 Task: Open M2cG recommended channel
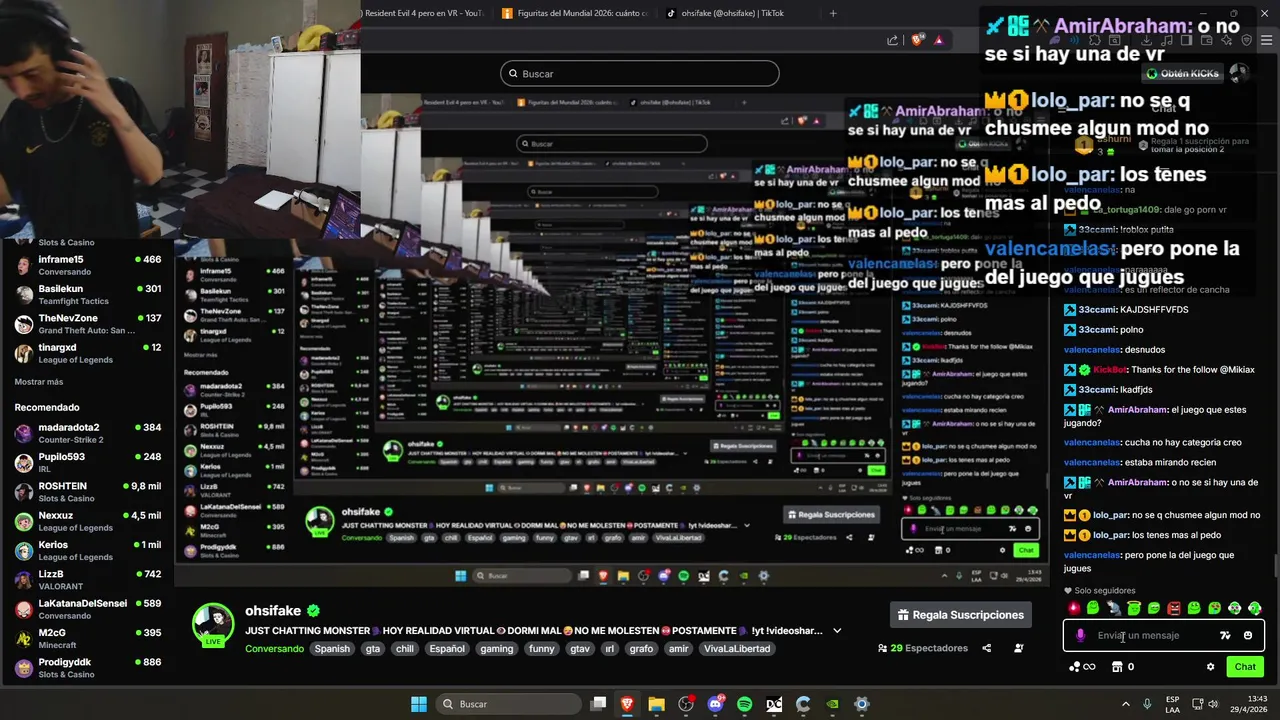[x=88, y=639]
